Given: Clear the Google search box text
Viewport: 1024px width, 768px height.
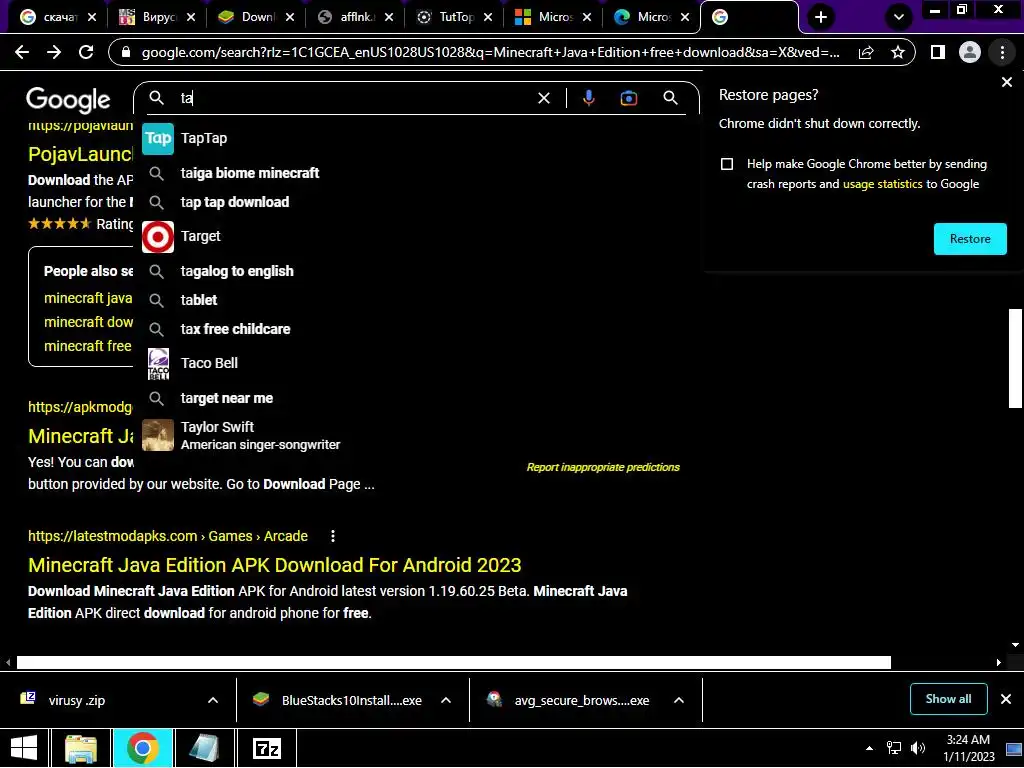Looking at the screenshot, I should click(x=543, y=98).
